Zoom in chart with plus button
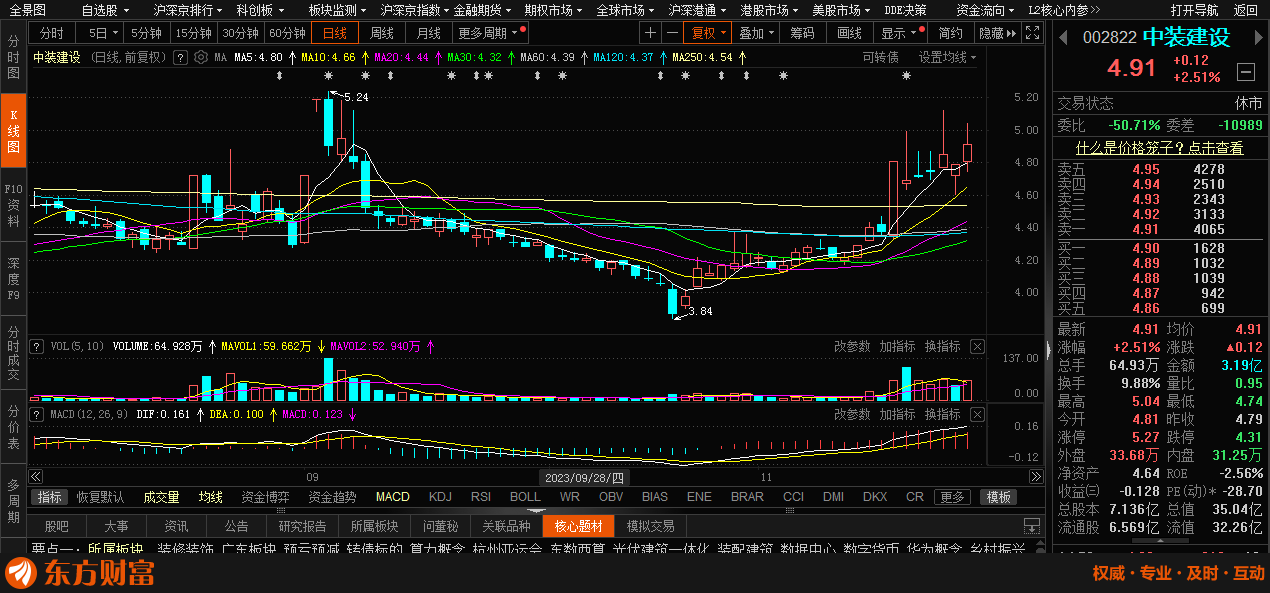The width and height of the screenshot is (1270, 593). point(651,33)
